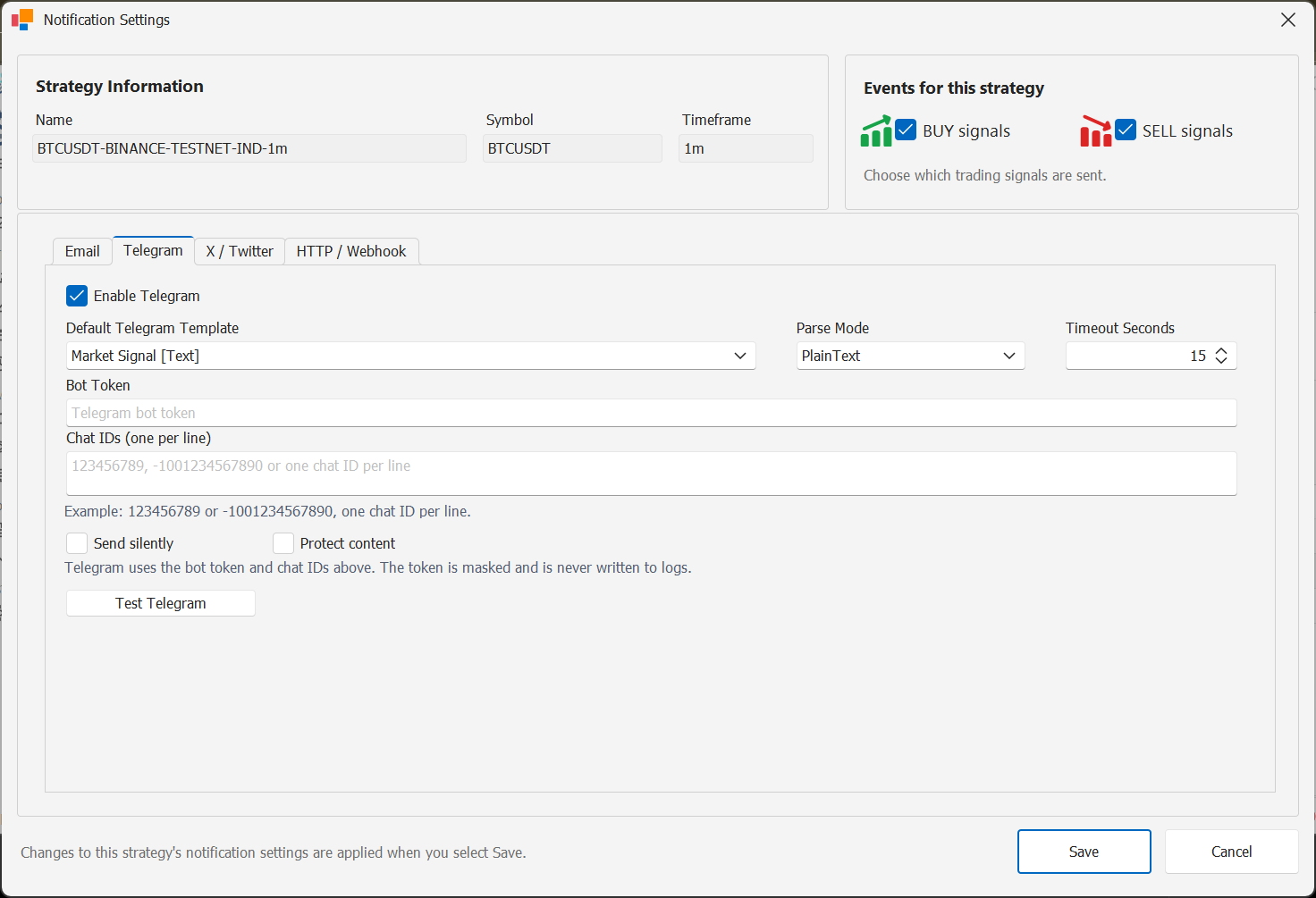Click the 'Example: 123456789' hint text

[267, 511]
